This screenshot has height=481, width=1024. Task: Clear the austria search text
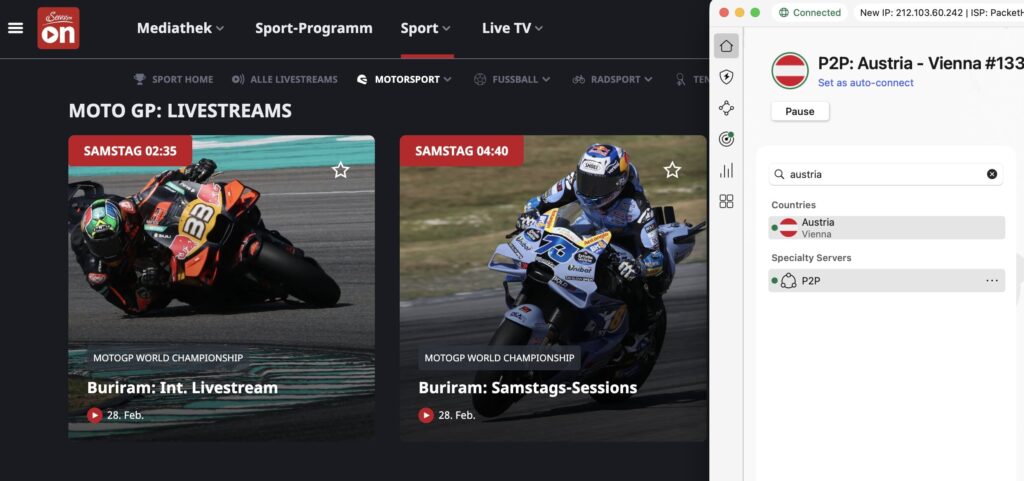(992, 174)
